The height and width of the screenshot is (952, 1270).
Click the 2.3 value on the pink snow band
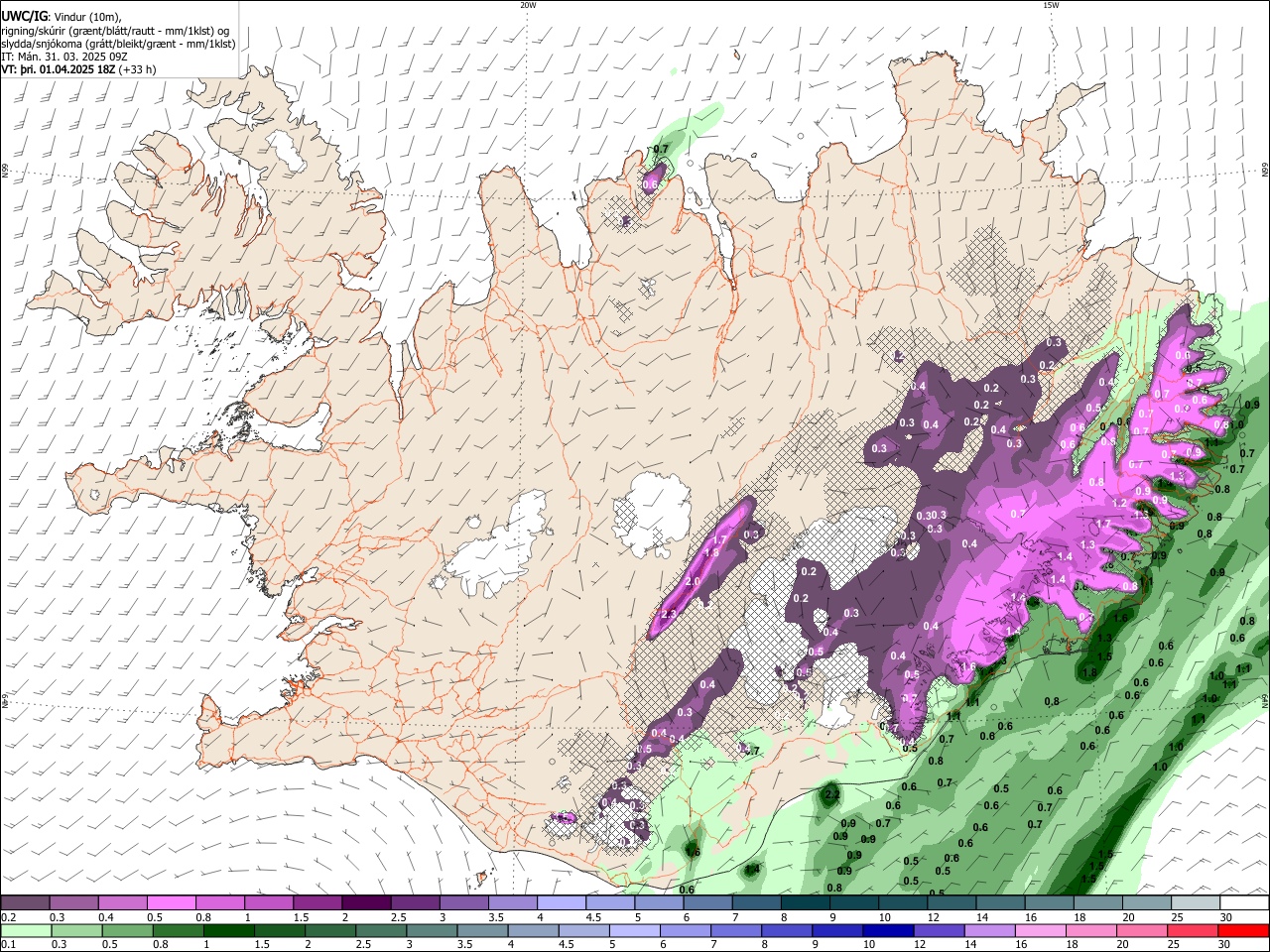pyautogui.click(x=668, y=615)
